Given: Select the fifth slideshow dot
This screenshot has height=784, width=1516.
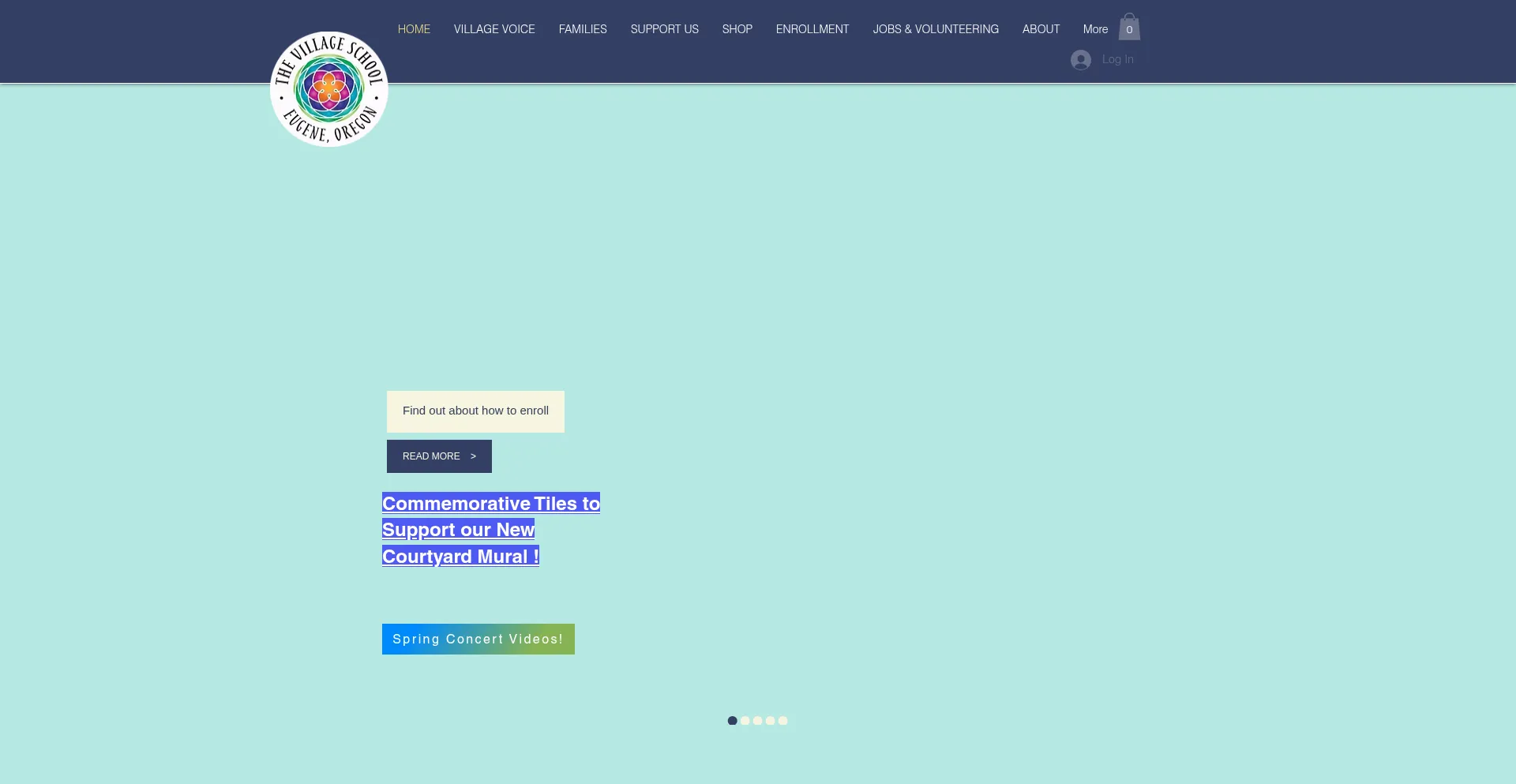Looking at the screenshot, I should pyautogui.click(x=783, y=720).
